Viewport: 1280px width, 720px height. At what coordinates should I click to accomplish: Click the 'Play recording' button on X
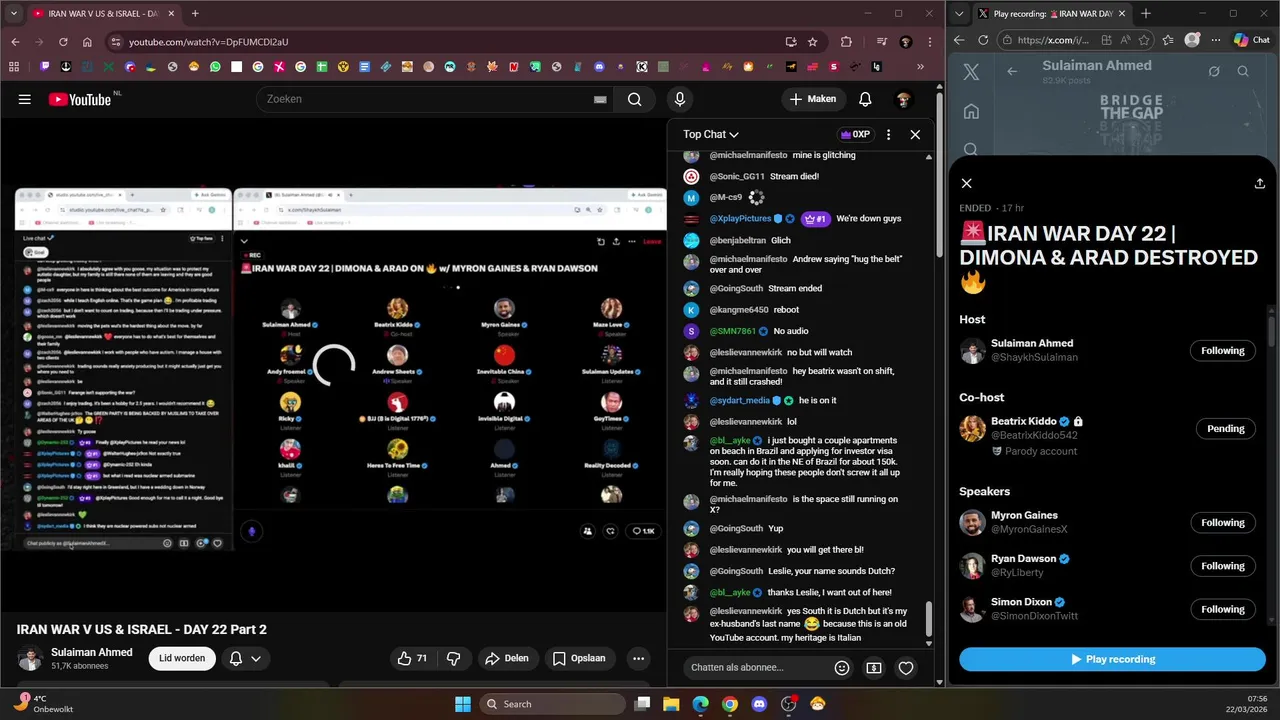tap(1112, 659)
